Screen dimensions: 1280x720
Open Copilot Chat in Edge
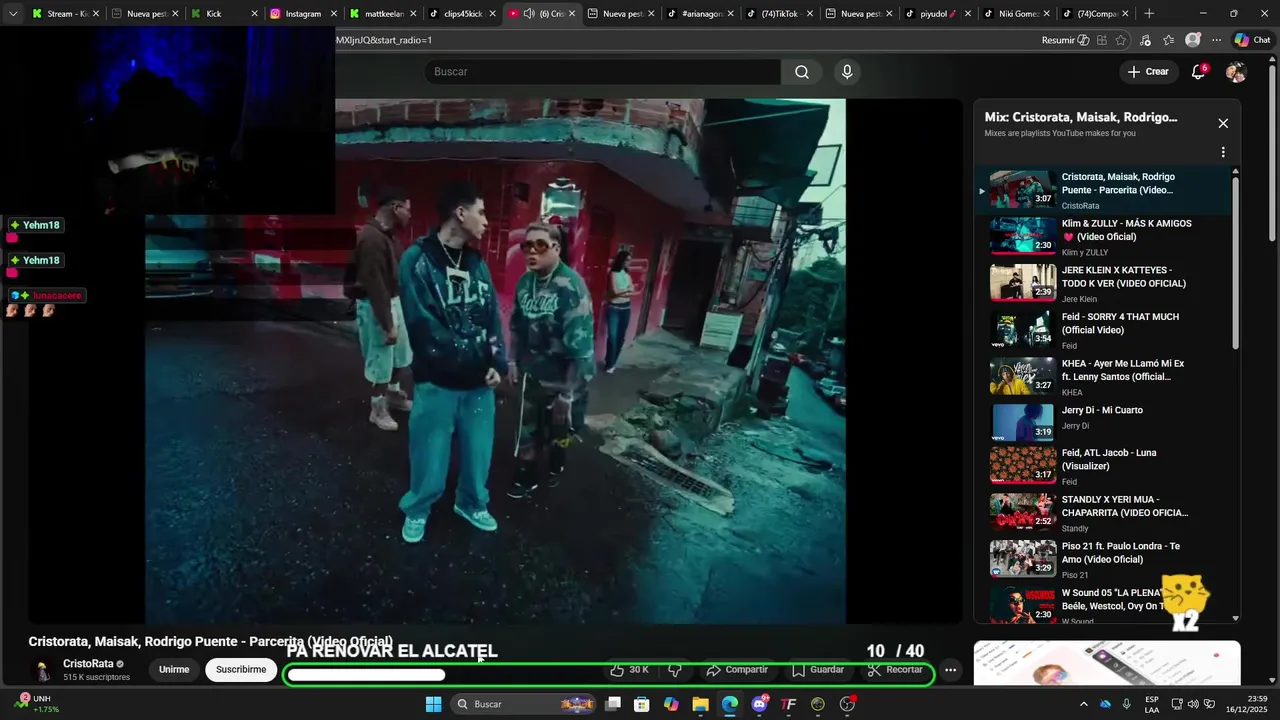[1252, 40]
